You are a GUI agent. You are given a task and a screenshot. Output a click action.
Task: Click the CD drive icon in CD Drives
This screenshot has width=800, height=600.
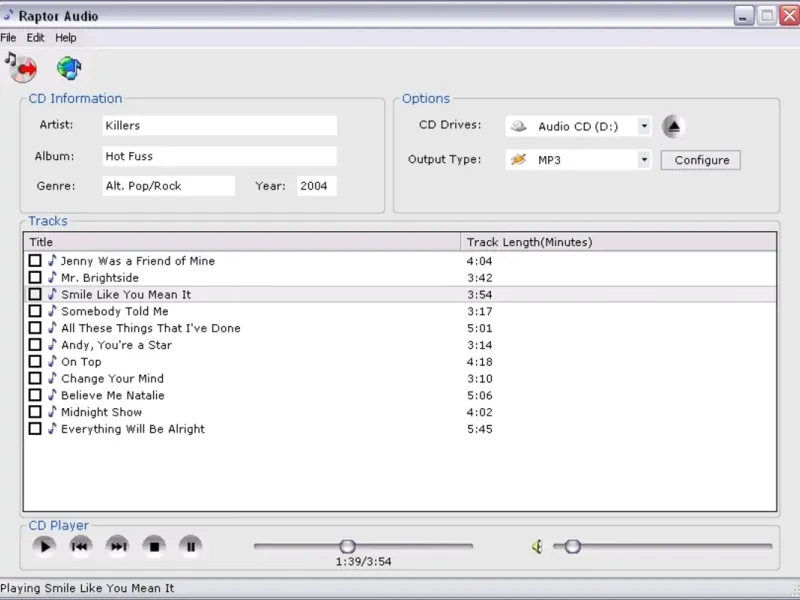click(x=518, y=126)
